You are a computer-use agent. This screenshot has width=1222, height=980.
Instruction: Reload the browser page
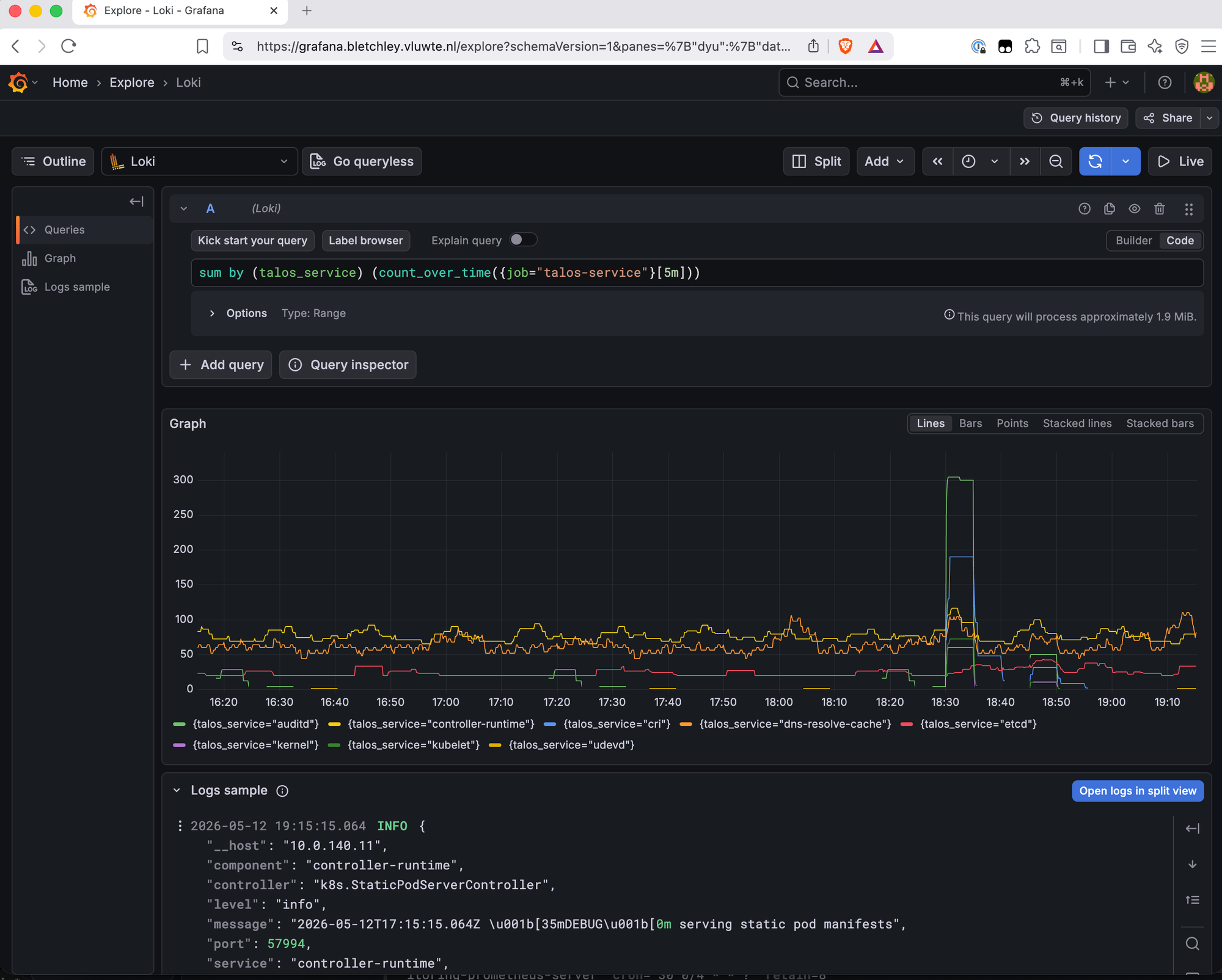tap(68, 46)
